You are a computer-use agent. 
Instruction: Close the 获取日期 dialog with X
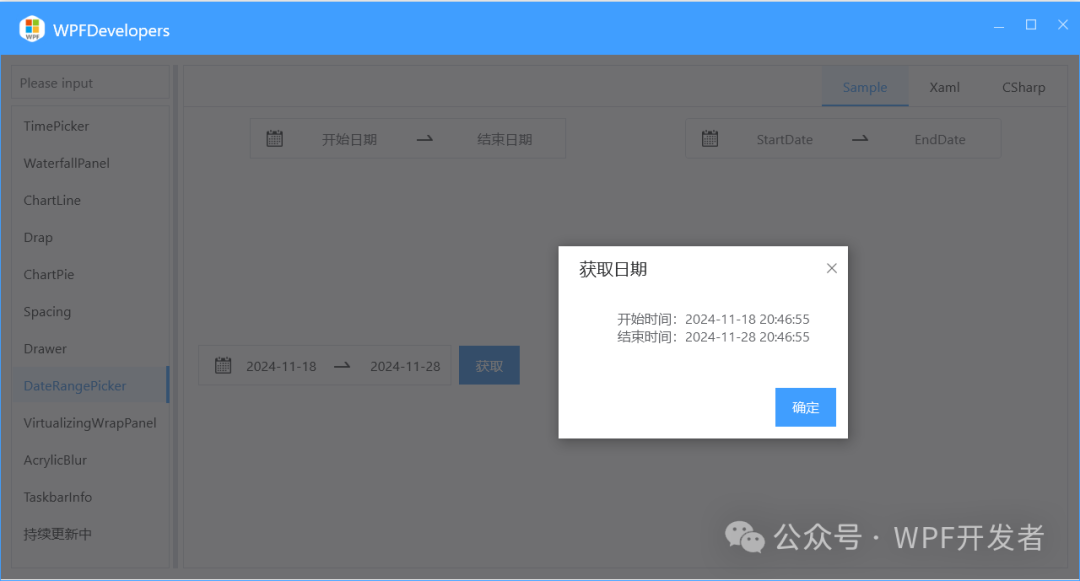(x=831, y=268)
